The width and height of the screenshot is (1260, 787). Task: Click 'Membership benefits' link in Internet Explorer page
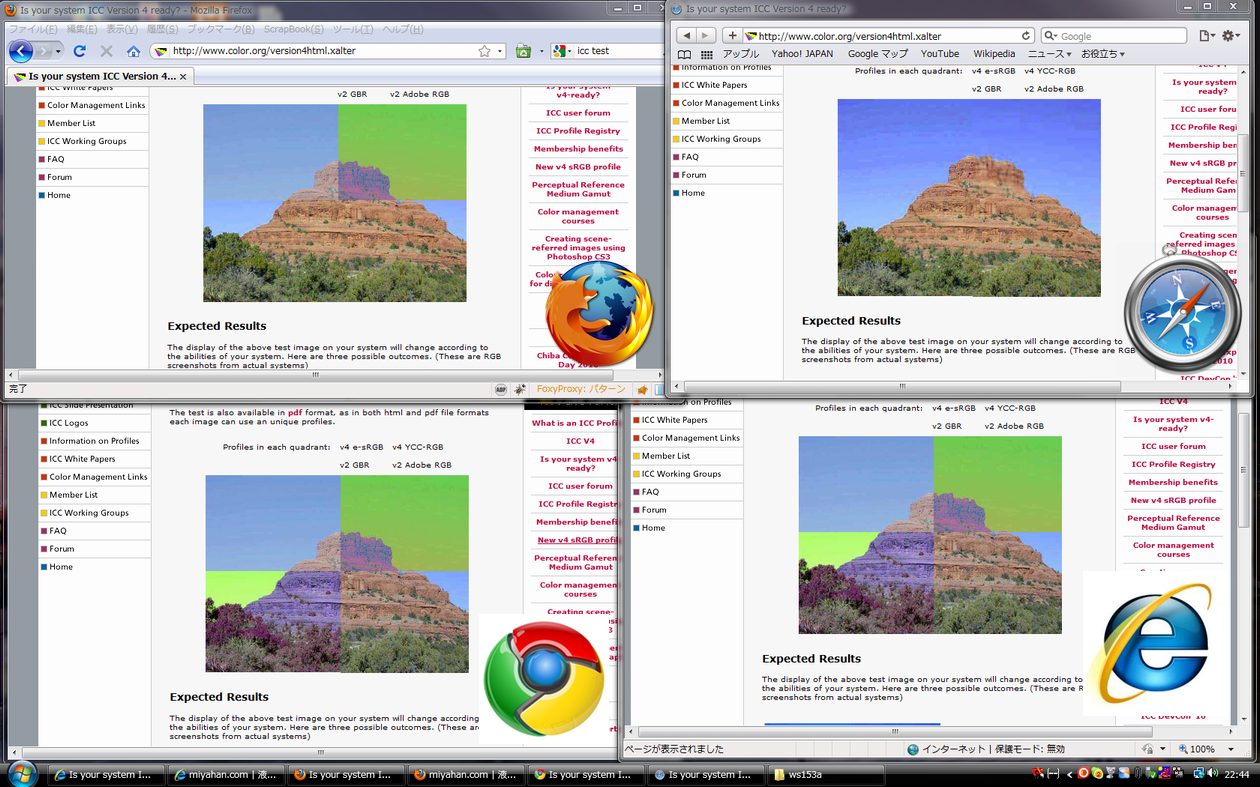click(x=1173, y=482)
